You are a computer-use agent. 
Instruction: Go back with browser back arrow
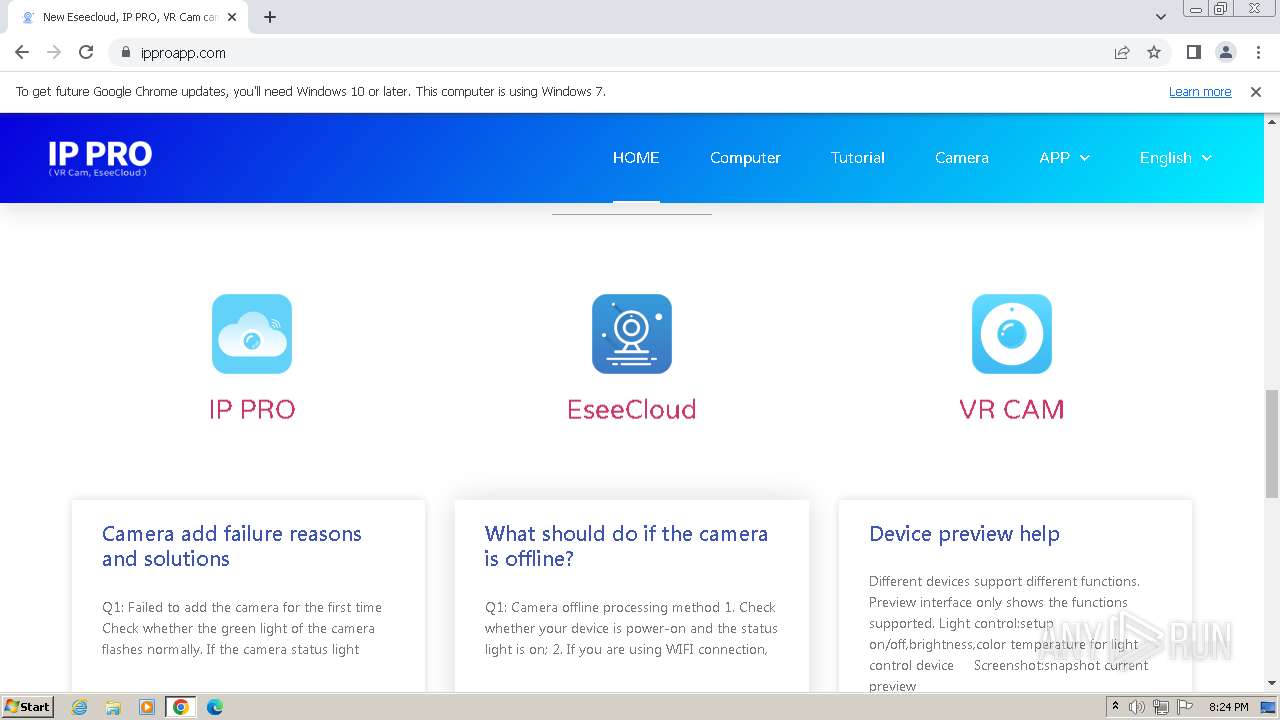coord(22,53)
